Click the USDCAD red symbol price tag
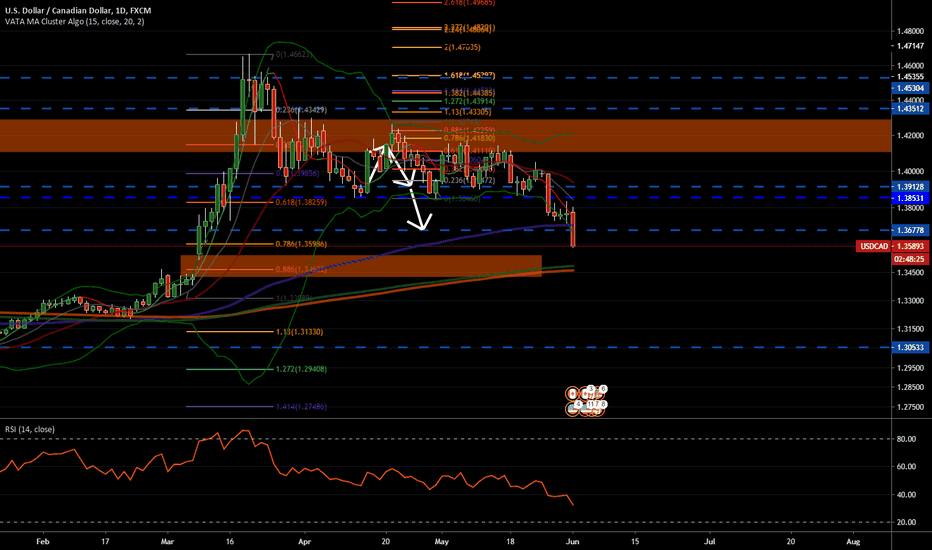 click(874, 246)
